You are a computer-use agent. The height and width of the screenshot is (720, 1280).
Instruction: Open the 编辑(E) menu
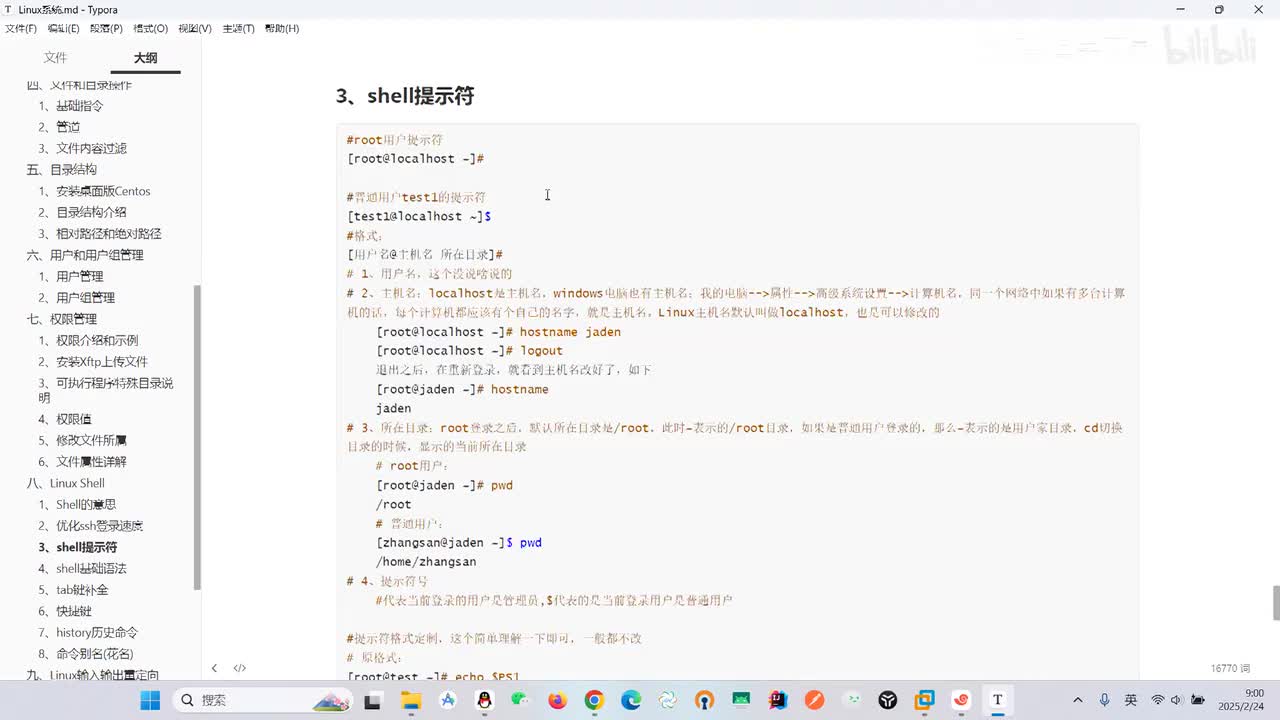click(63, 28)
